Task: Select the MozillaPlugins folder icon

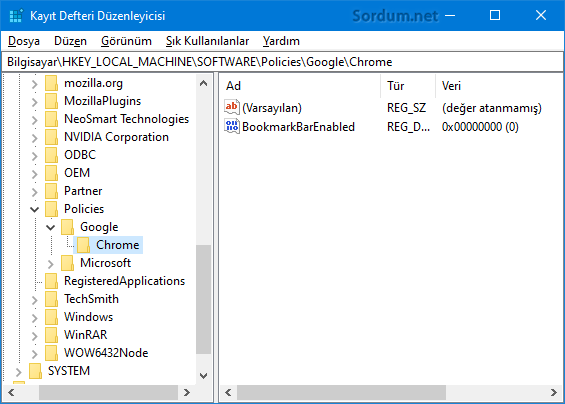Action: point(52,101)
